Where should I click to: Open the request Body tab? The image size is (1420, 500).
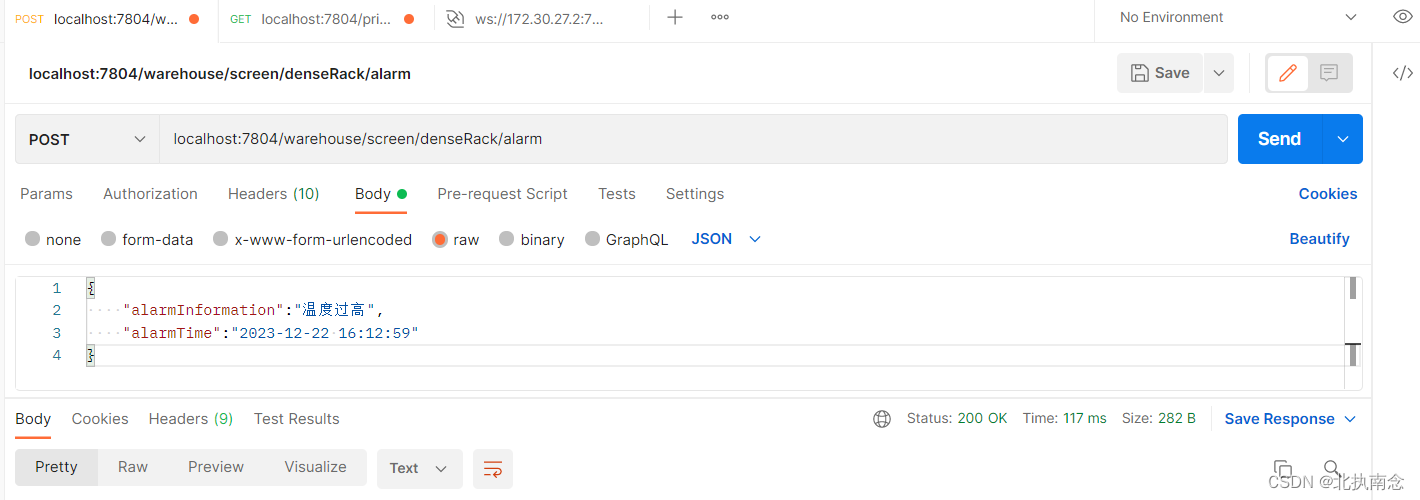click(x=380, y=194)
